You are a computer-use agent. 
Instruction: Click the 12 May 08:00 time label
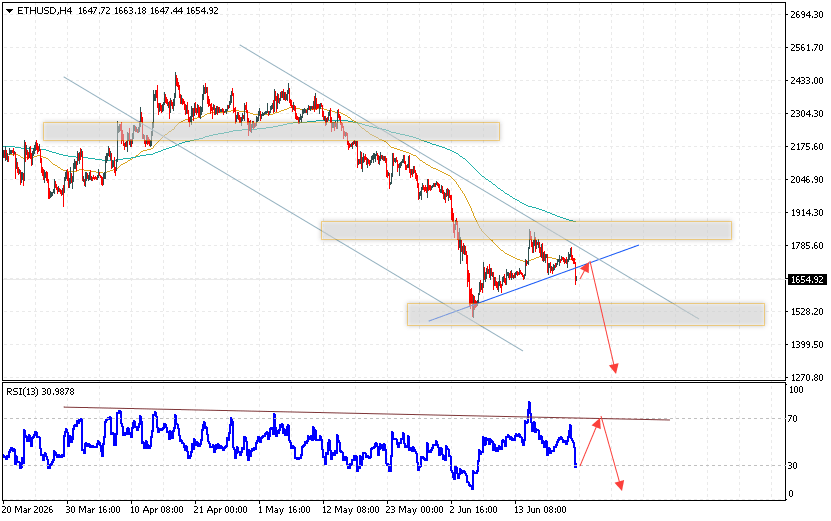click(x=350, y=510)
